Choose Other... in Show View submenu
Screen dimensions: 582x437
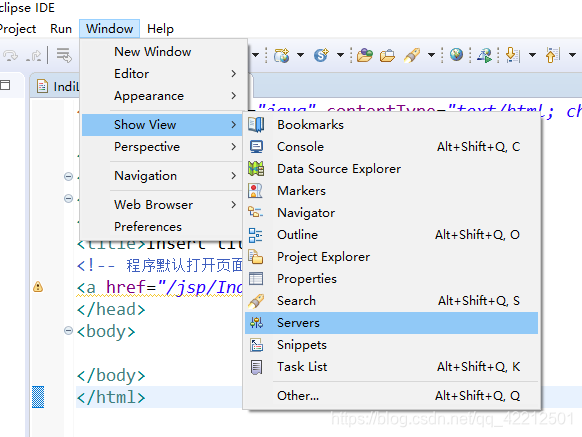392,396
